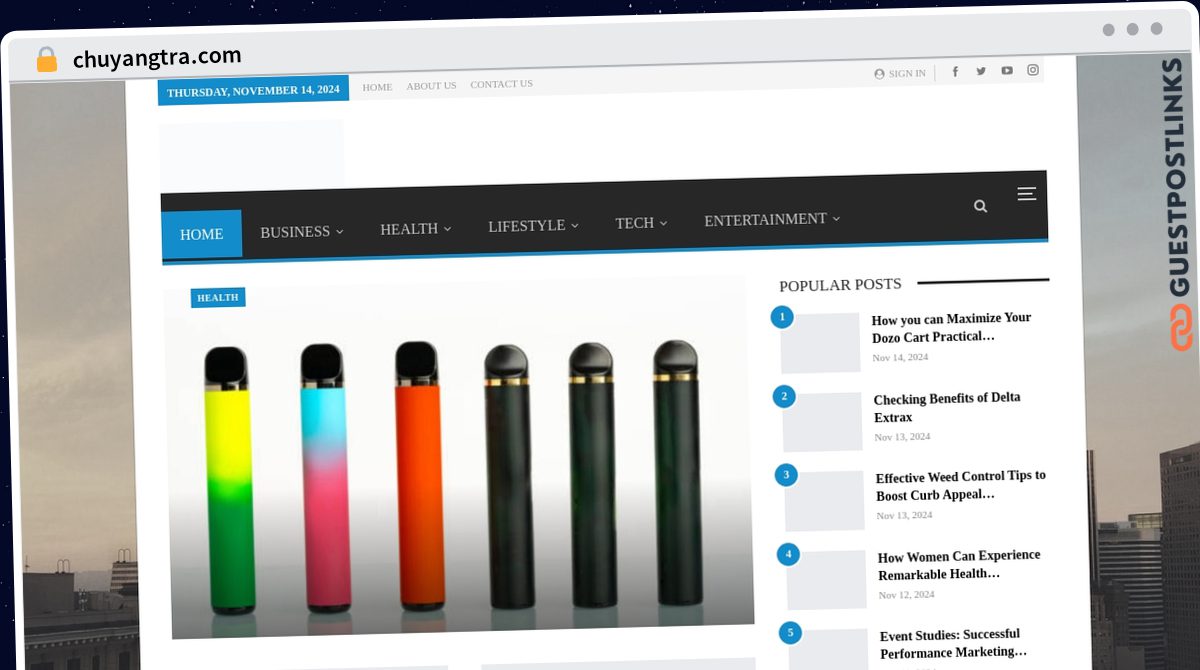The width and height of the screenshot is (1200, 670).
Task: Click thumbnail of popular post number 1
Action: pos(820,343)
